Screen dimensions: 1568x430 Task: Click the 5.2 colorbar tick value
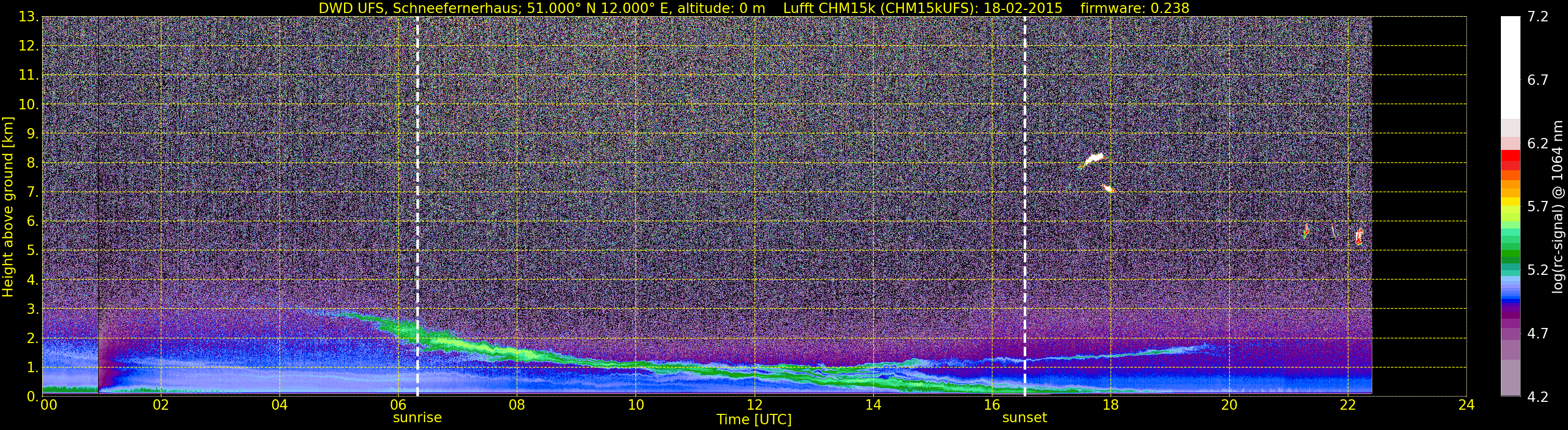coord(1538,270)
